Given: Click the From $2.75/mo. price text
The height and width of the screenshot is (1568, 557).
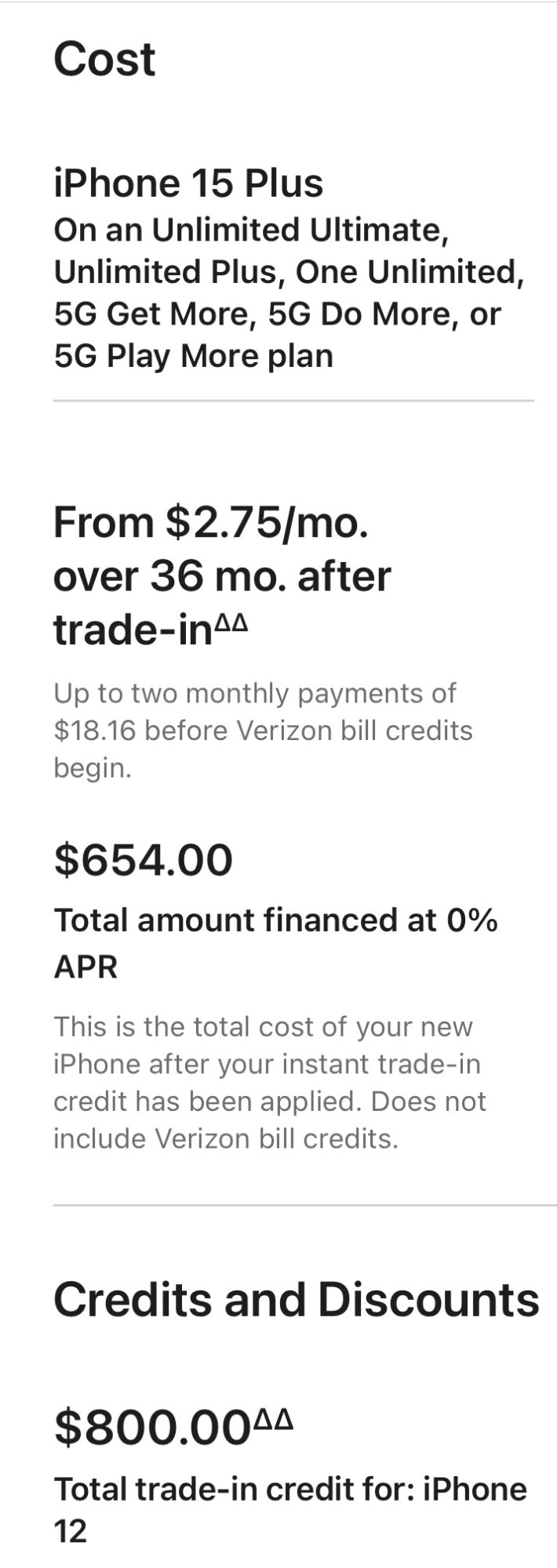Looking at the screenshot, I should pos(211,523).
